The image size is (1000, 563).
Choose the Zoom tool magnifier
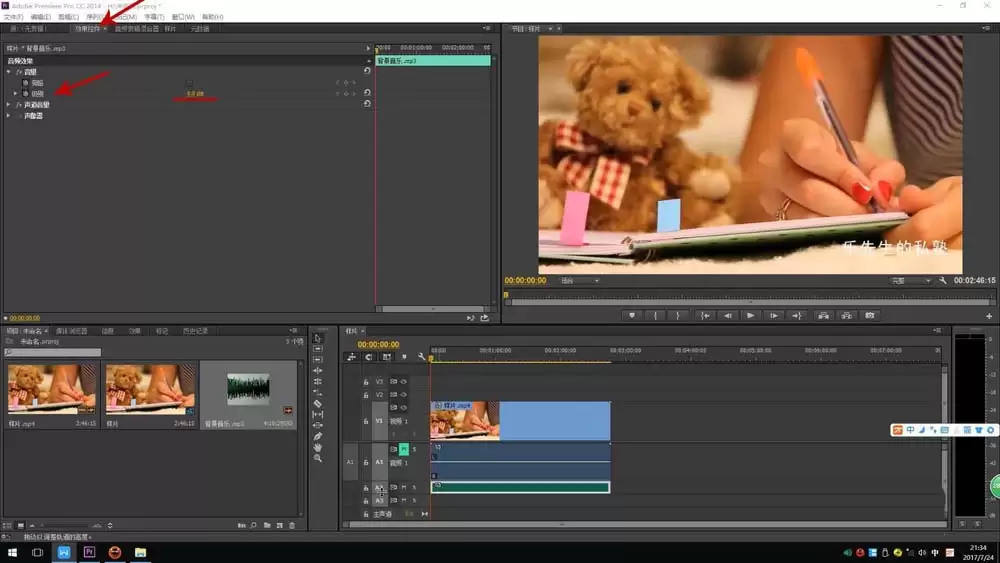click(x=318, y=458)
